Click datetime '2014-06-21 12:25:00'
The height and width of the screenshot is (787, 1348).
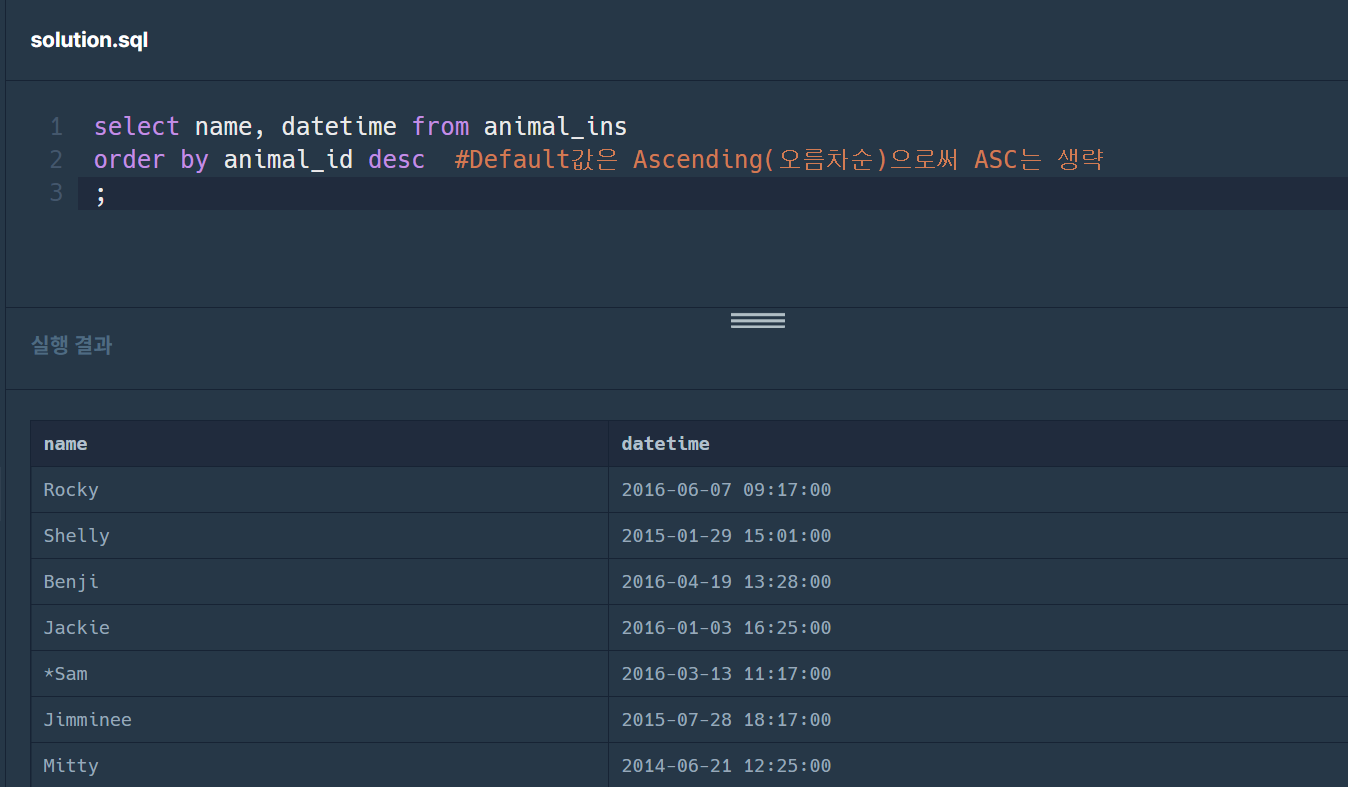pyautogui.click(x=726, y=766)
